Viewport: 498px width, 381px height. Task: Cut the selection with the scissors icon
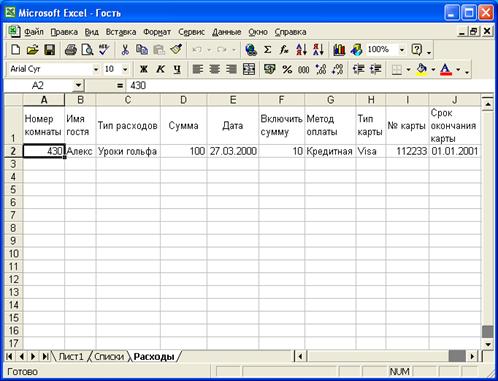point(125,50)
